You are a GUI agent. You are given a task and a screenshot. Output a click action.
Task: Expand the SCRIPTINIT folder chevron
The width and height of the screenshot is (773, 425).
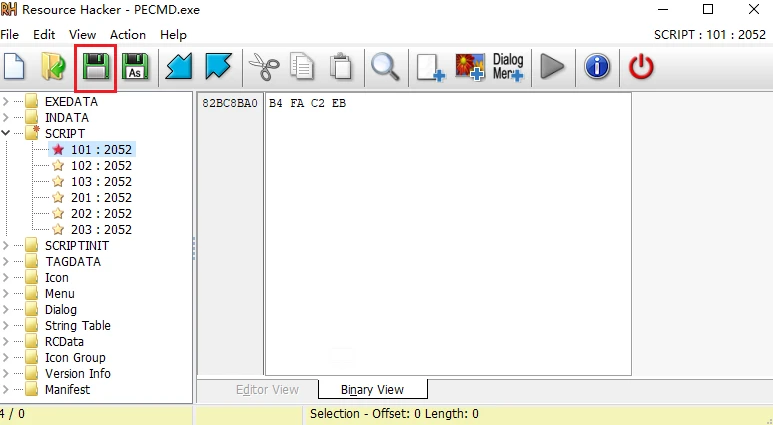pos(5,246)
